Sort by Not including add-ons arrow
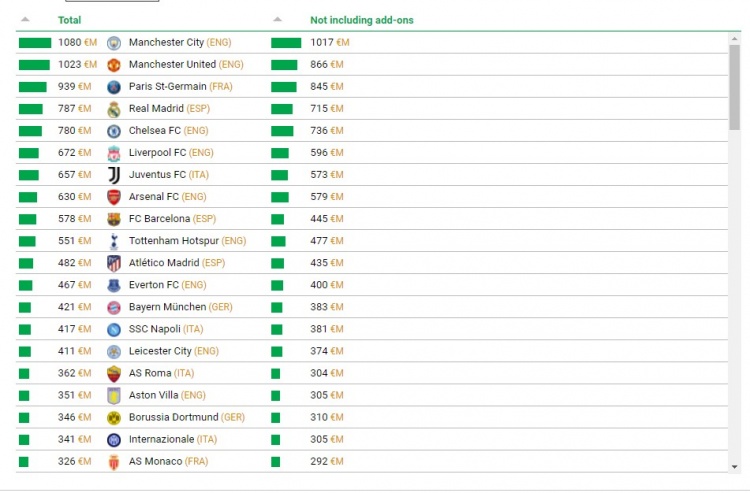The height and width of the screenshot is (493, 750). coord(277,20)
